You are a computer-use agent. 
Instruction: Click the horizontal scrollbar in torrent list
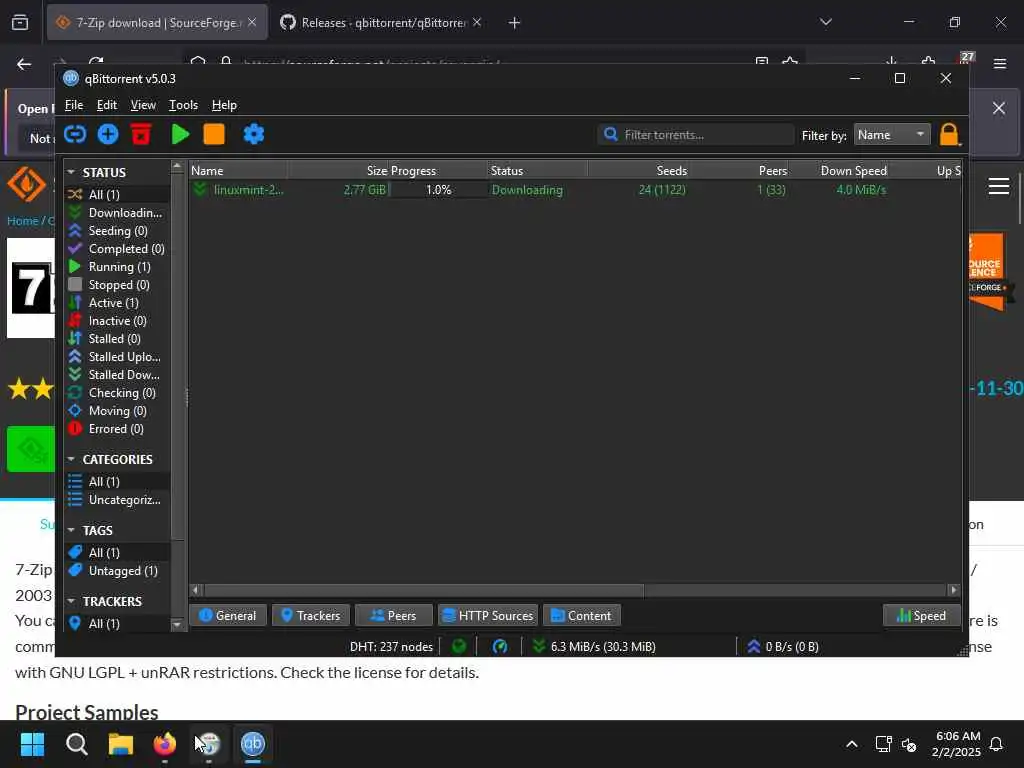pos(423,590)
